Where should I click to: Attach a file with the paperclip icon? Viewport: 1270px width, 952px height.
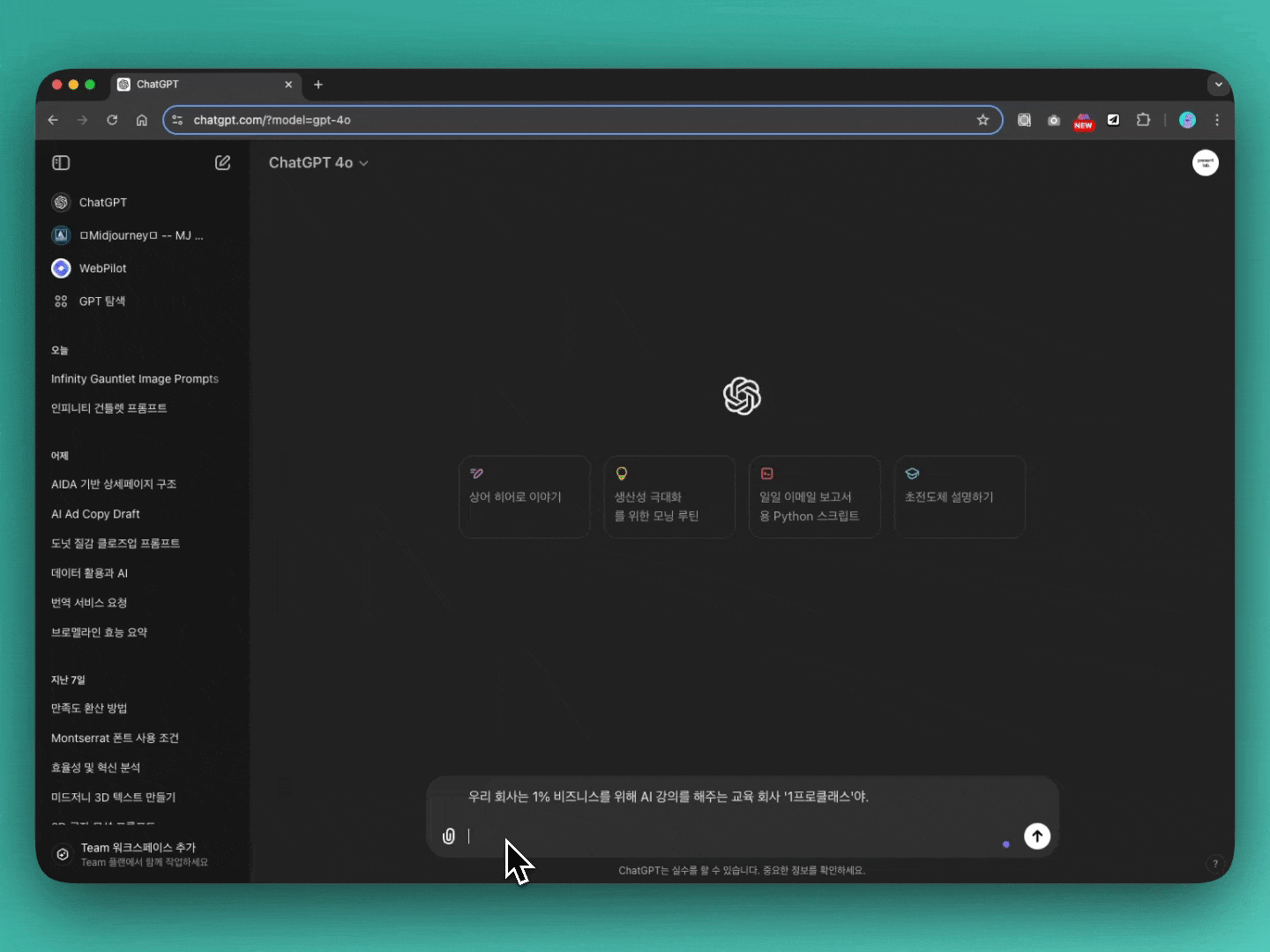(449, 836)
